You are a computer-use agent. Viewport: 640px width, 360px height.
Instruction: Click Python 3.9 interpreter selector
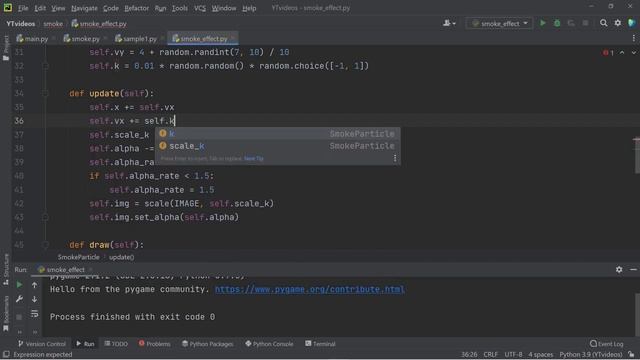tap(591, 355)
